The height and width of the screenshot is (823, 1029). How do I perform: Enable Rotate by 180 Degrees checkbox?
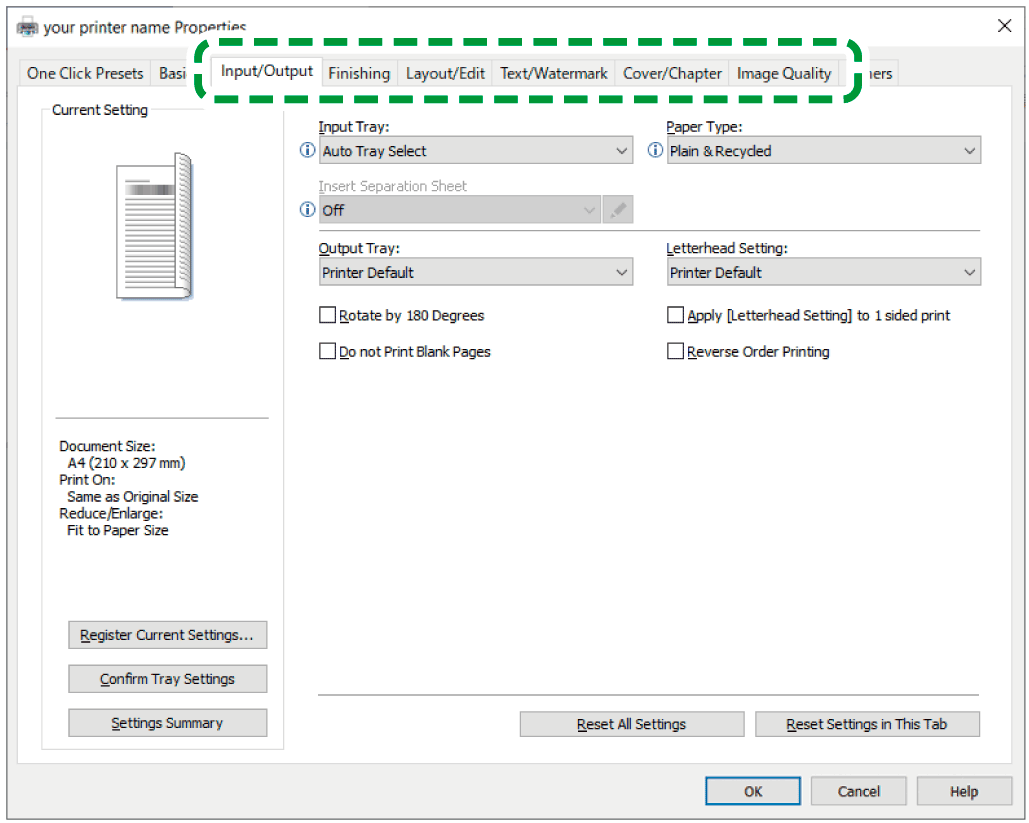[327, 315]
